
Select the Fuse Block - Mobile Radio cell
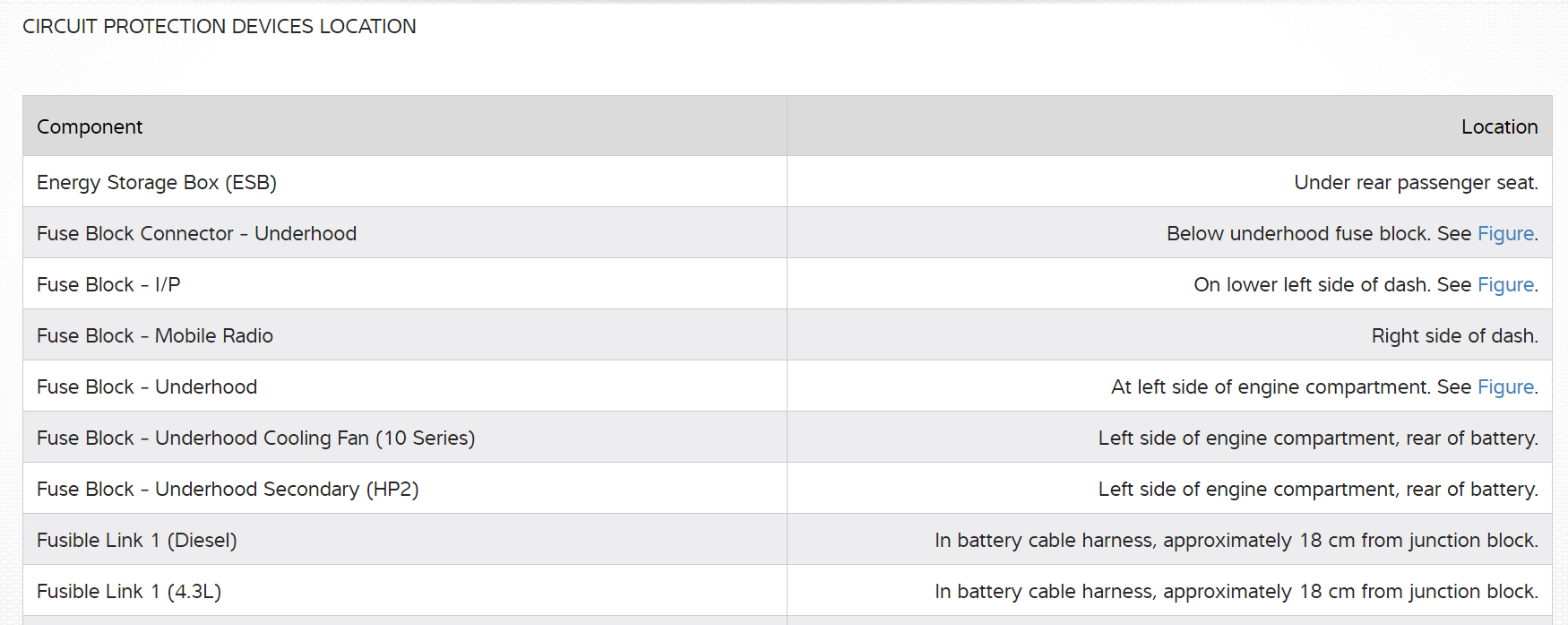click(155, 336)
